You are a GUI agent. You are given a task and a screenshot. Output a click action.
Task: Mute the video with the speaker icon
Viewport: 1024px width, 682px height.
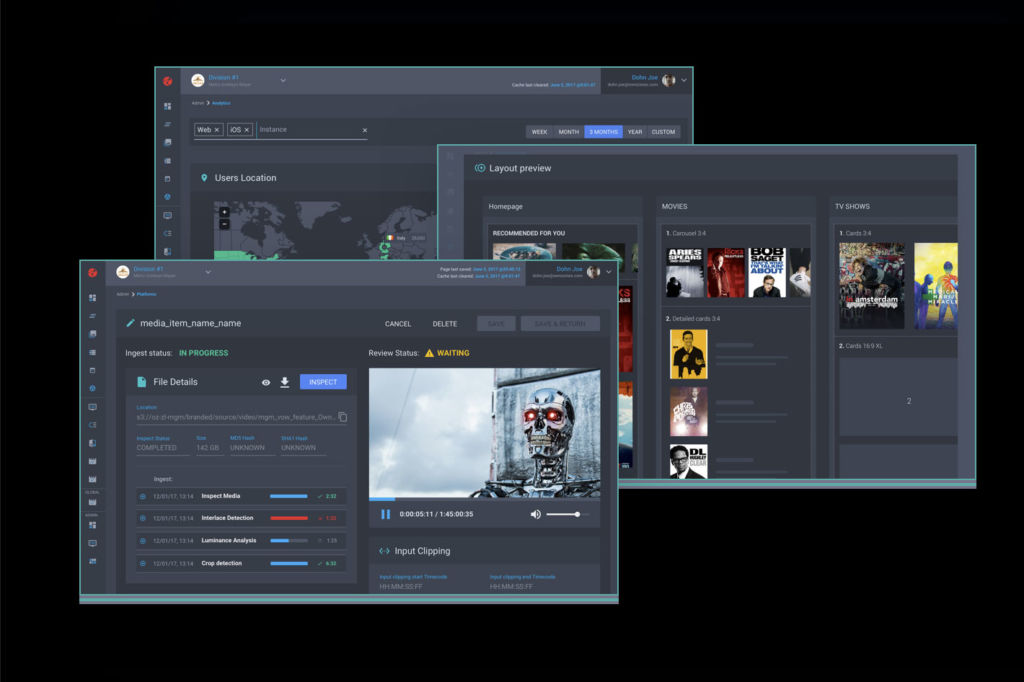(536, 514)
